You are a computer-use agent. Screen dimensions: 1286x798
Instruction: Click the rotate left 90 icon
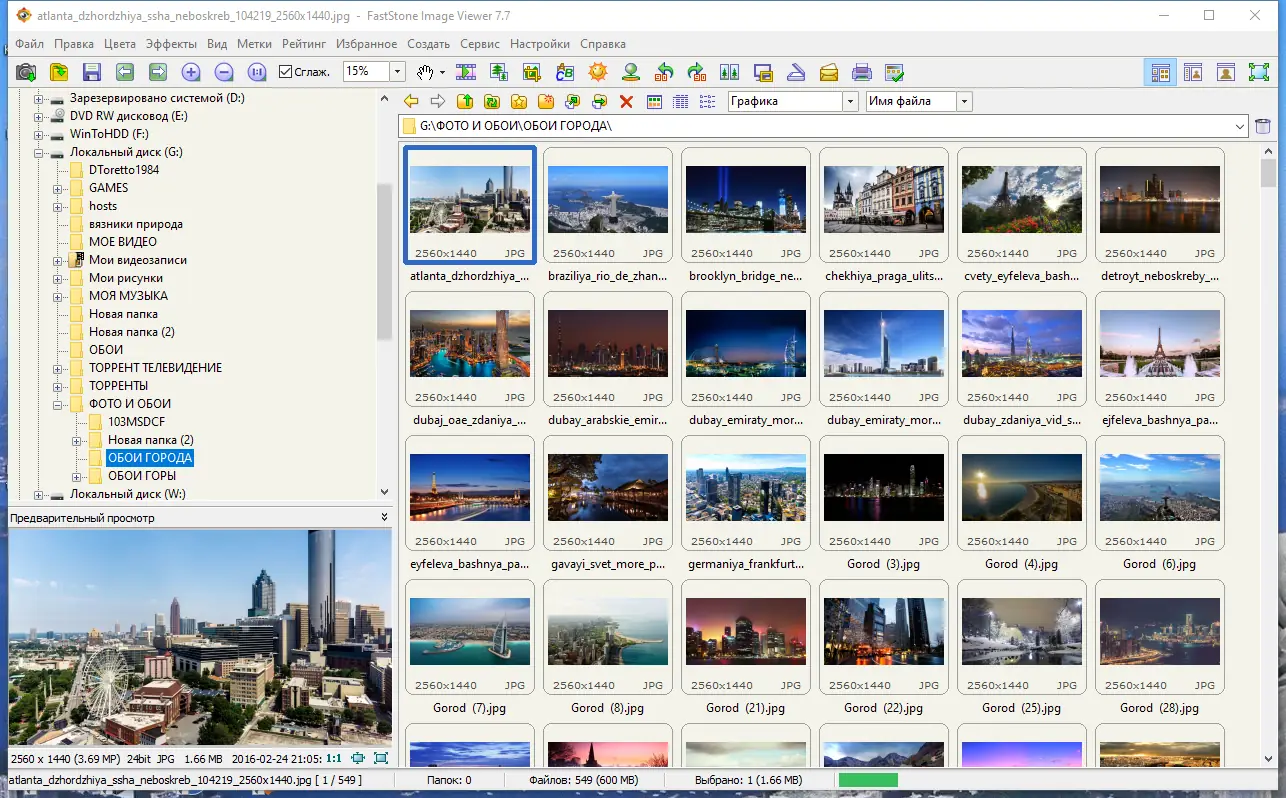pyautogui.click(x=664, y=72)
